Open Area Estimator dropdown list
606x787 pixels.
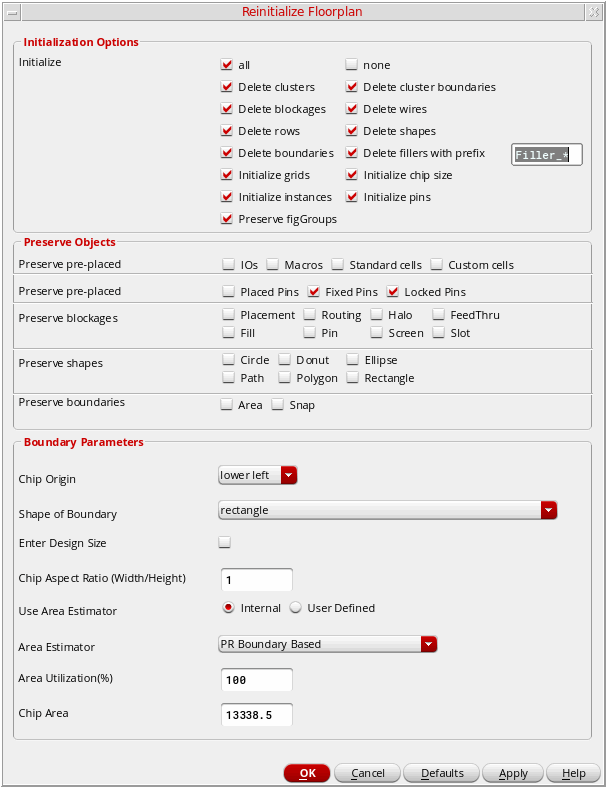[x=328, y=644]
